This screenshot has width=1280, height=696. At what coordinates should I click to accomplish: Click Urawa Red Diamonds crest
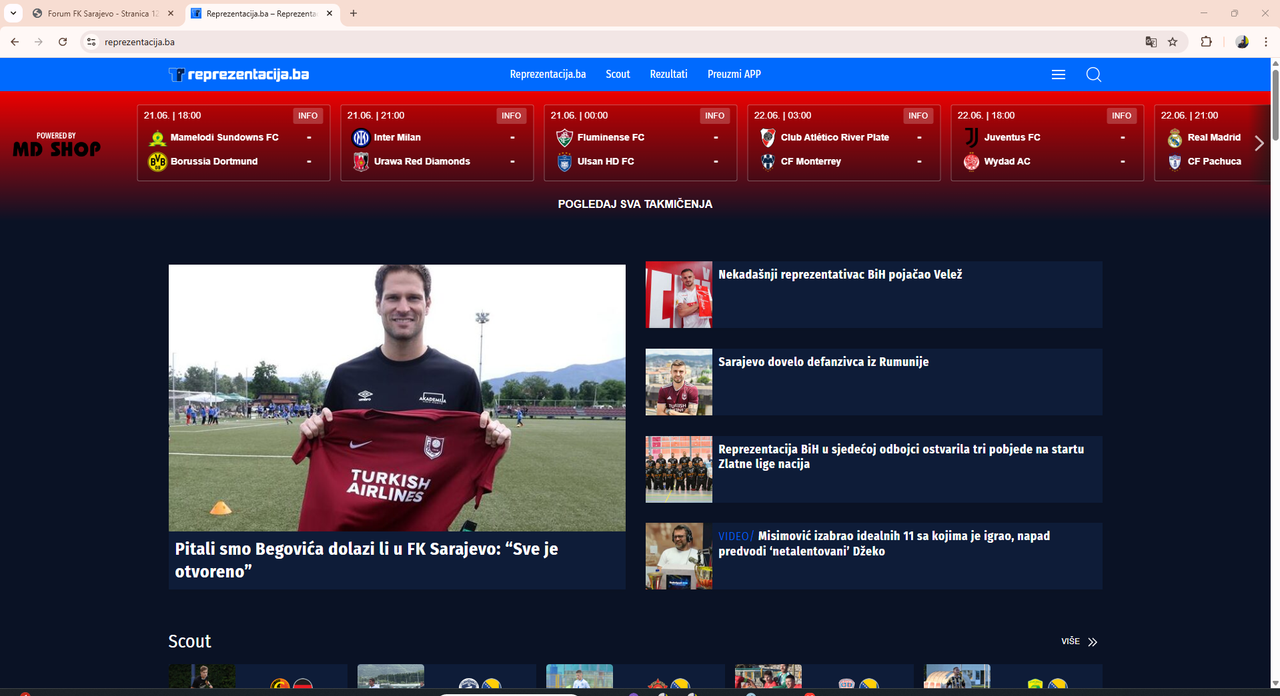tap(361, 162)
